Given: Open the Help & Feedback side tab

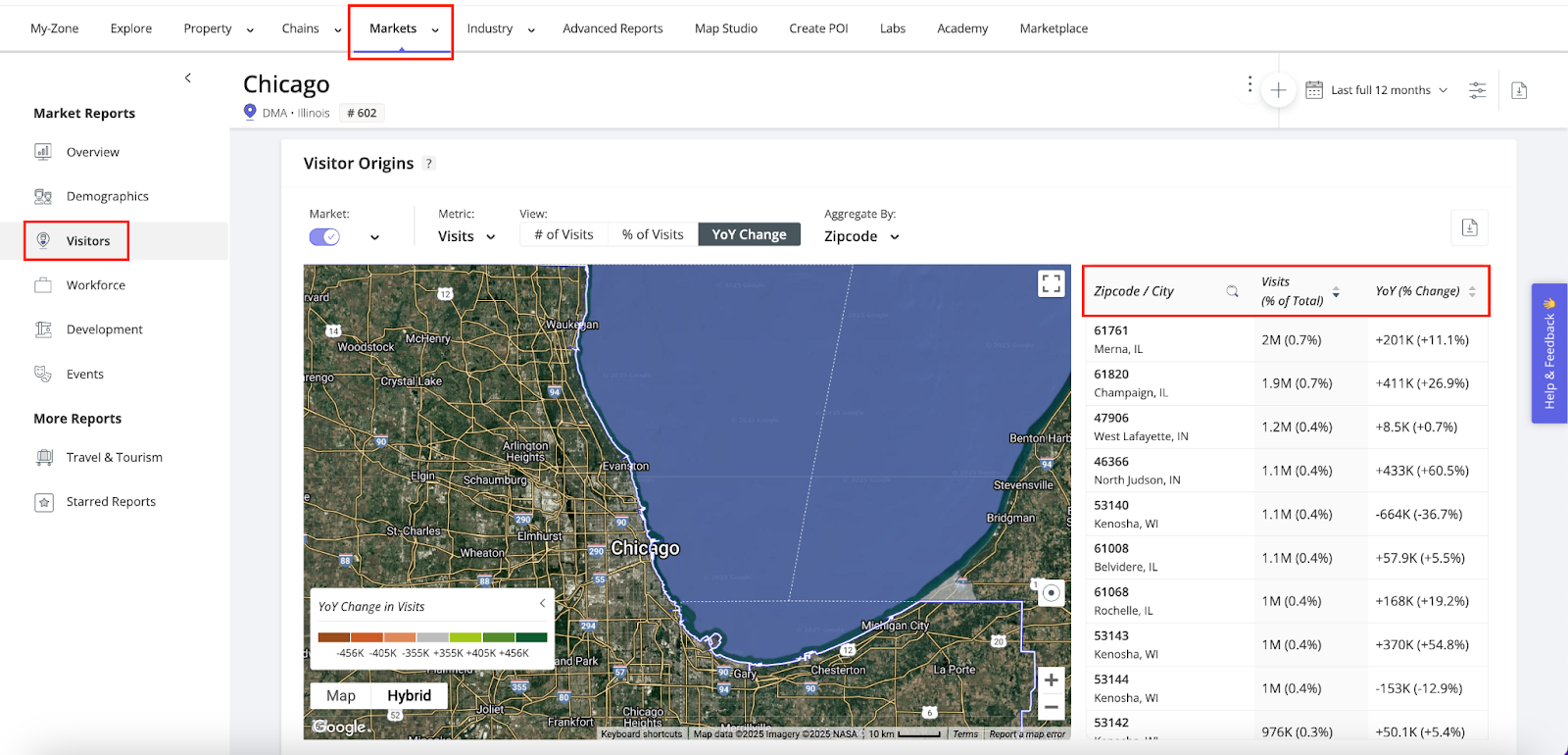Looking at the screenshot, I should [x=1549, y=353].
